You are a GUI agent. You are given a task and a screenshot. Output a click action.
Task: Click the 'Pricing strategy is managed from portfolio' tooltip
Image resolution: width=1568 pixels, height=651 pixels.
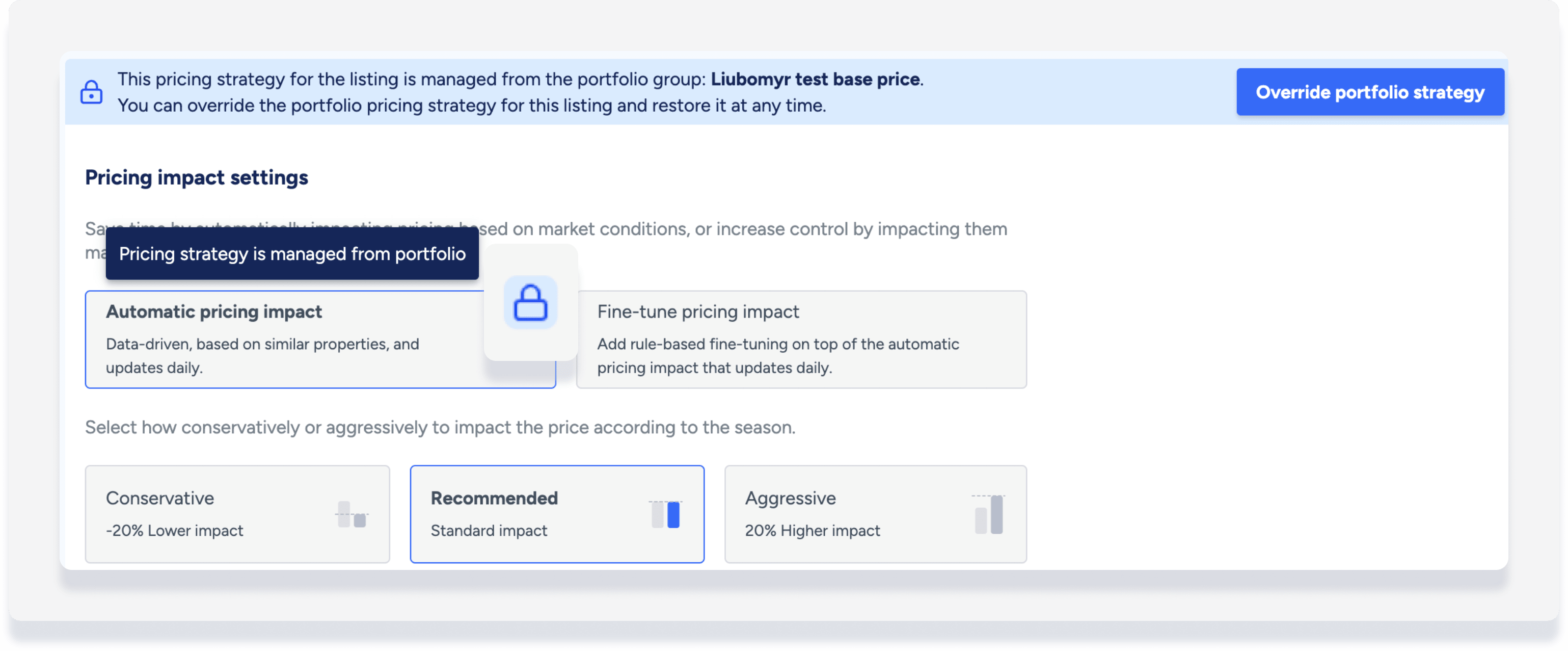pos(292,253)
